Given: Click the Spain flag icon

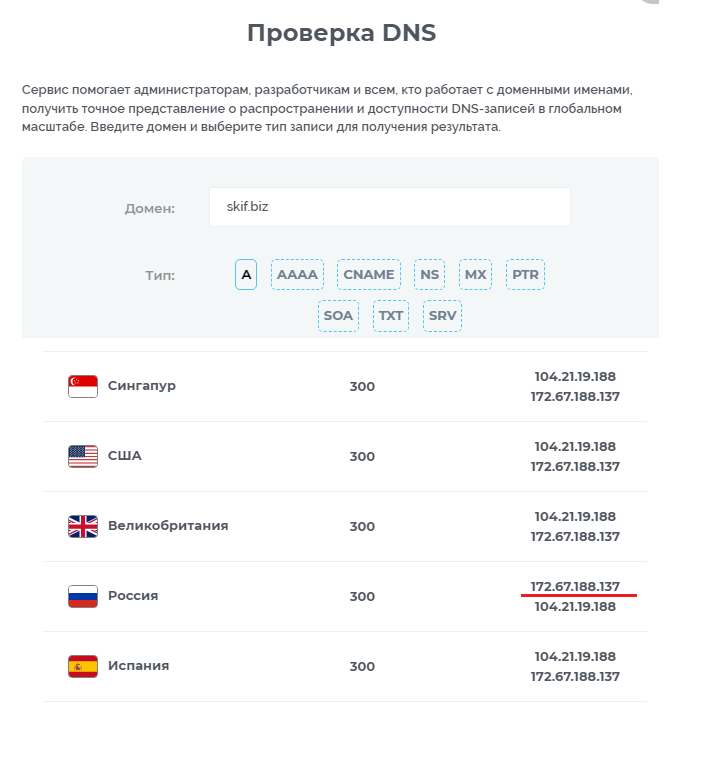Looking at the screenshot, I should pyautogui.click(x=83, y=666).
